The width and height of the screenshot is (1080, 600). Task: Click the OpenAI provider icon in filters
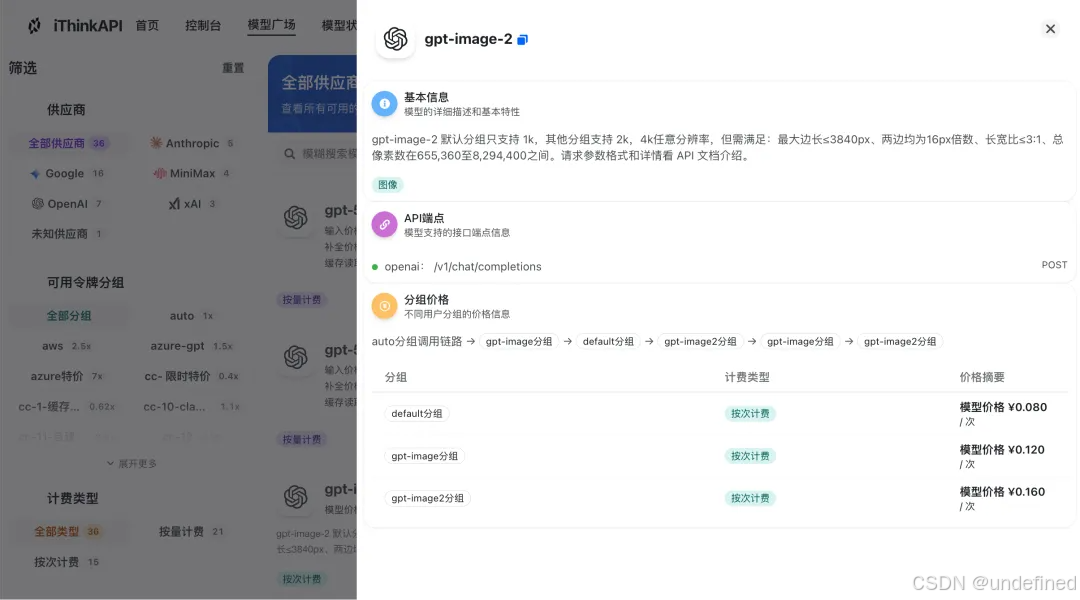click(x=38, y=204)
